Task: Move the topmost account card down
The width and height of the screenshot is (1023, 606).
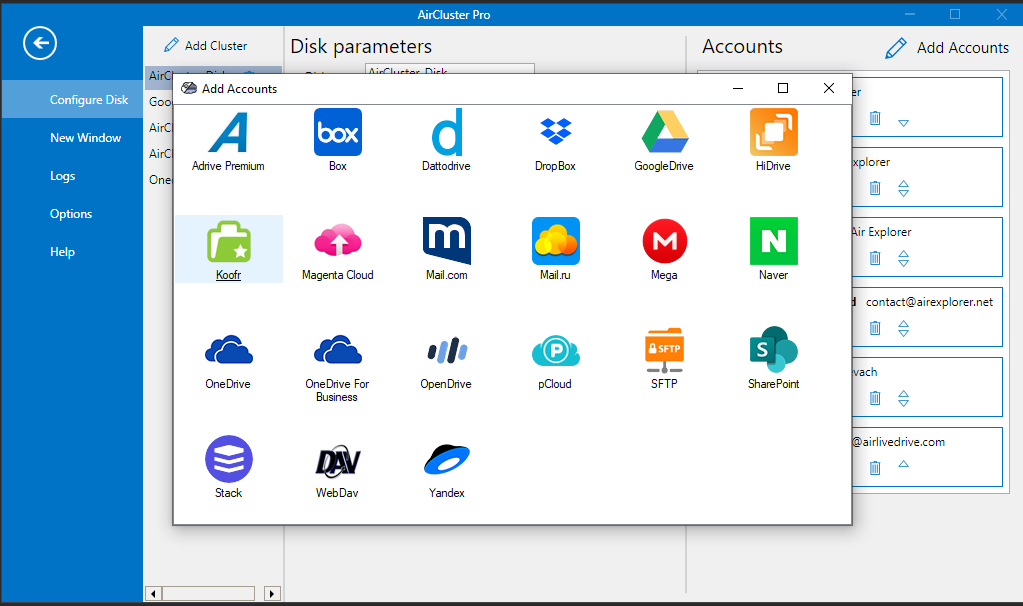Action: (904, 123)
